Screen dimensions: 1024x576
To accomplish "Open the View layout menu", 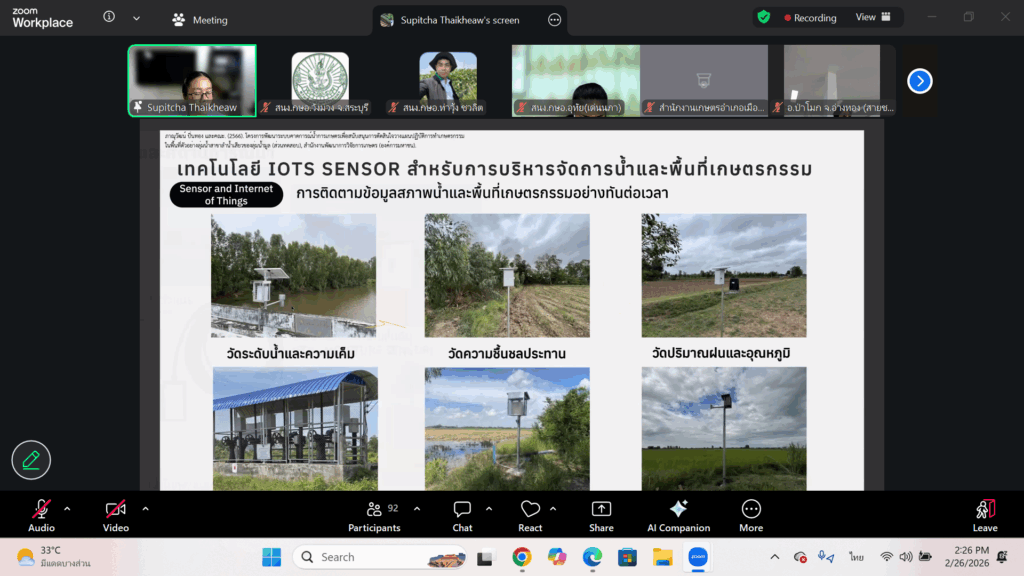I will click(x=872, y=17).
